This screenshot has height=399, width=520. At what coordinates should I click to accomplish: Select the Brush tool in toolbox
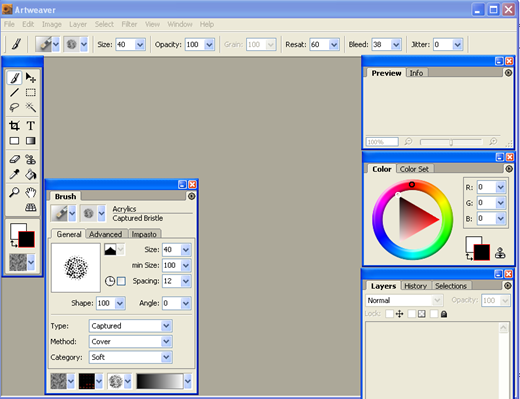coord(14,78)
